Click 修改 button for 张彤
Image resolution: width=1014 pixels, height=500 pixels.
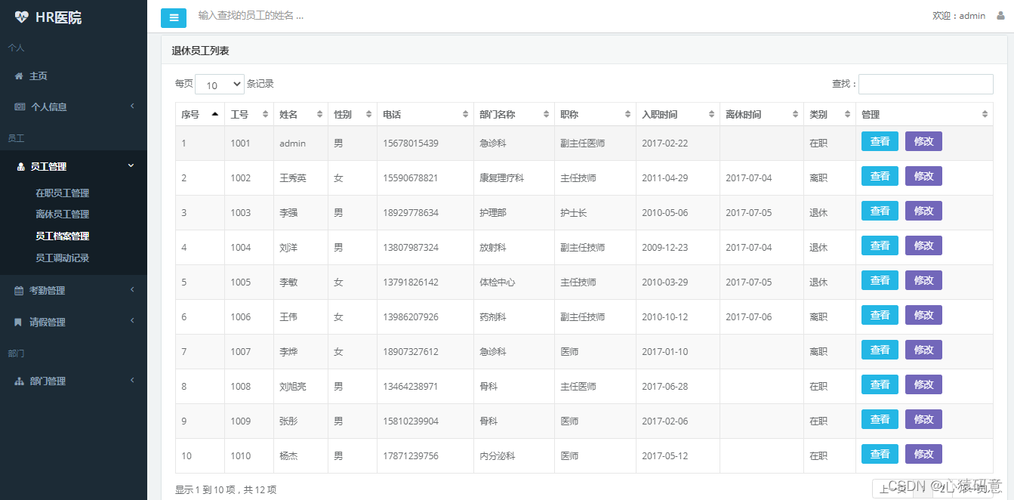coord(923,419)
